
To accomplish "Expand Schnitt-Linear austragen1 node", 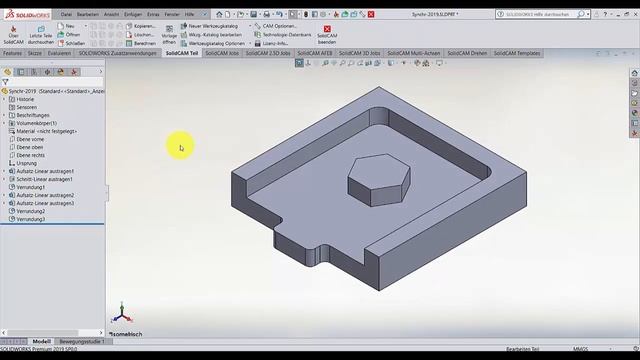I will tap(4, 179).
